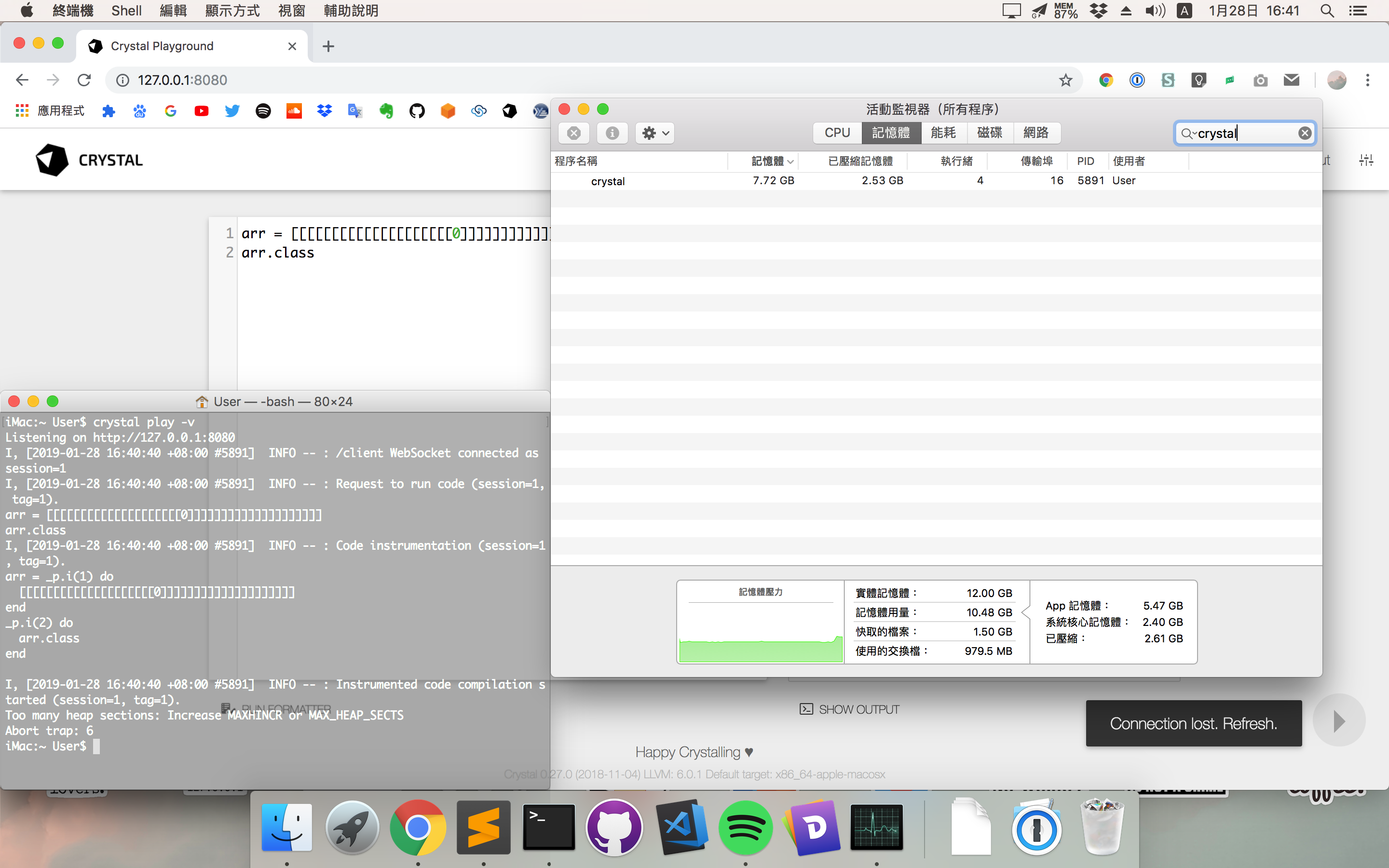The height and width of the screenshot is (868, 1389).
Task: Open a new Chrome tab
Action: [x=328, y=46]
